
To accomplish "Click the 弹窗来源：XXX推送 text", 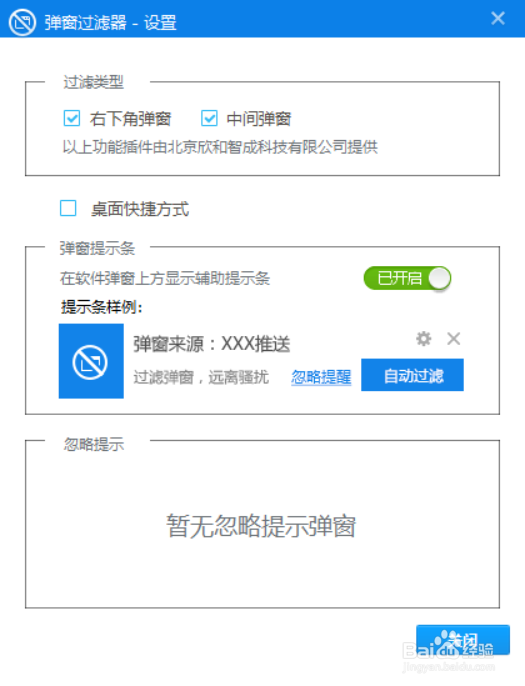I will tap(212, 344).
